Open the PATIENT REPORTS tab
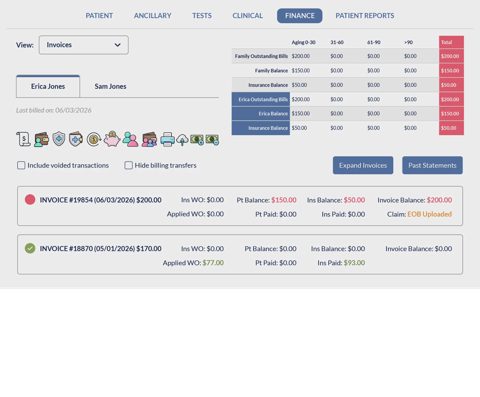The height and width of the screenshot is (397, 480). click(365, 16)
